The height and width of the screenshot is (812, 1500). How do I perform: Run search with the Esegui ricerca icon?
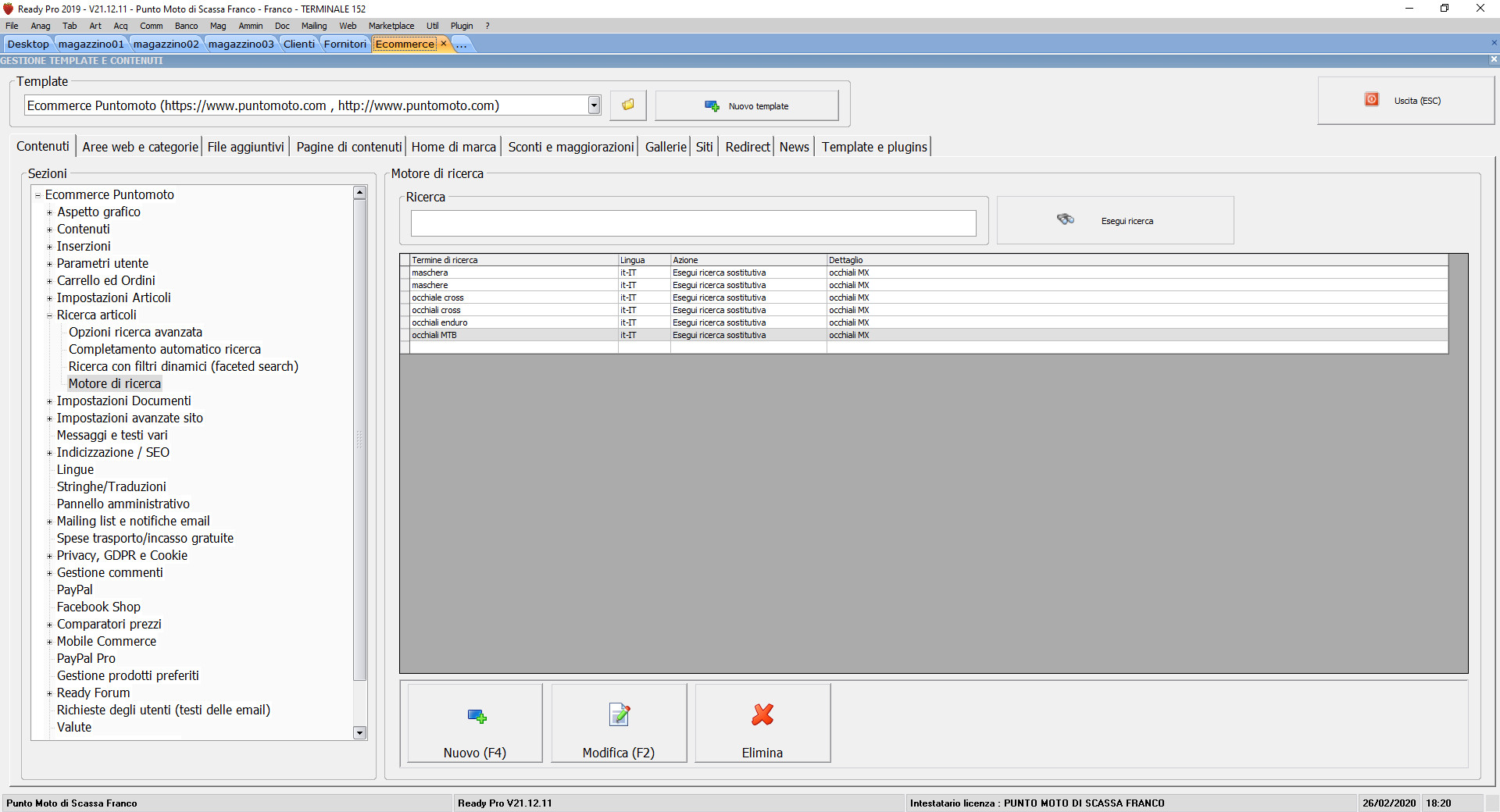point(1066,220)
